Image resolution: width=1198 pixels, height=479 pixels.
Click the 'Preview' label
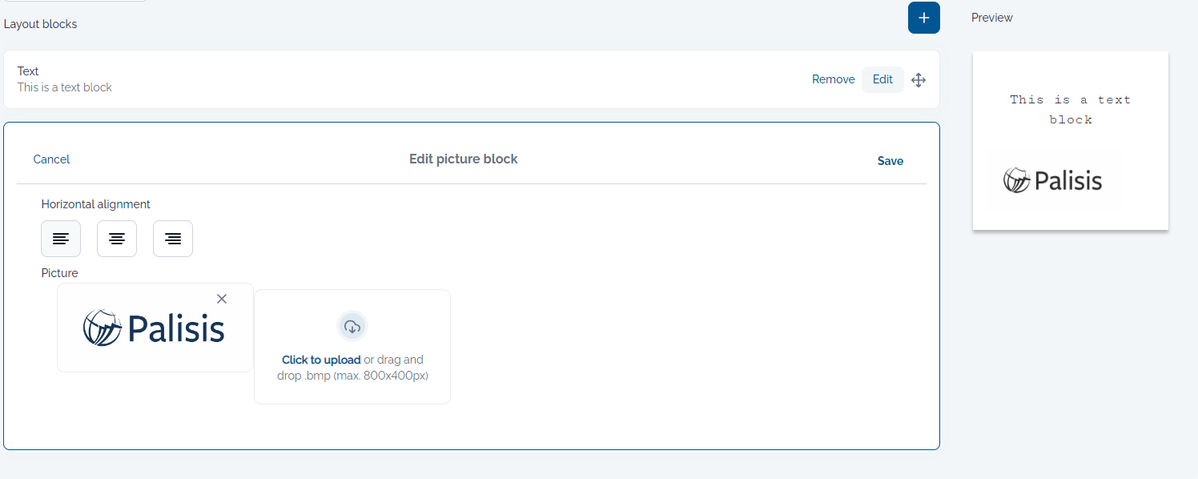(992, 18)
